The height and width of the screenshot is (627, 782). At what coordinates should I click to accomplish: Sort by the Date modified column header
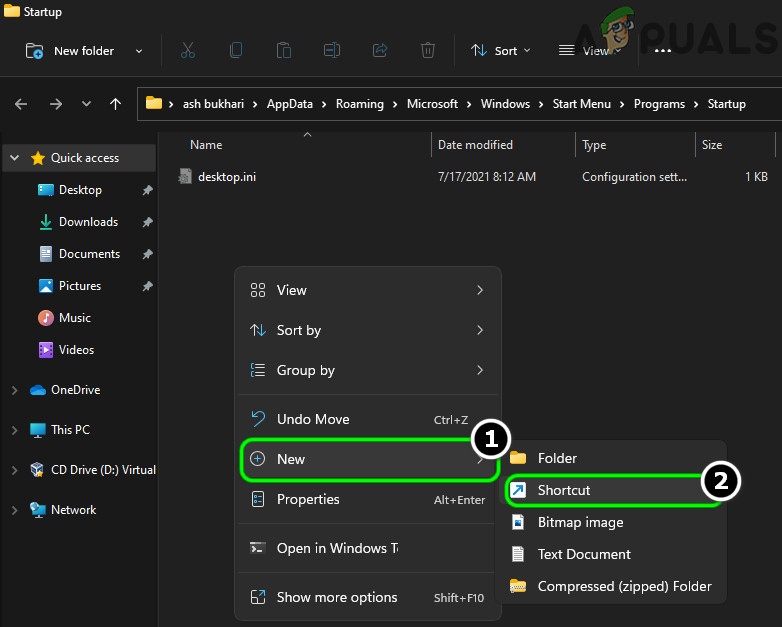pyautogui.click(x=476, y=145)
